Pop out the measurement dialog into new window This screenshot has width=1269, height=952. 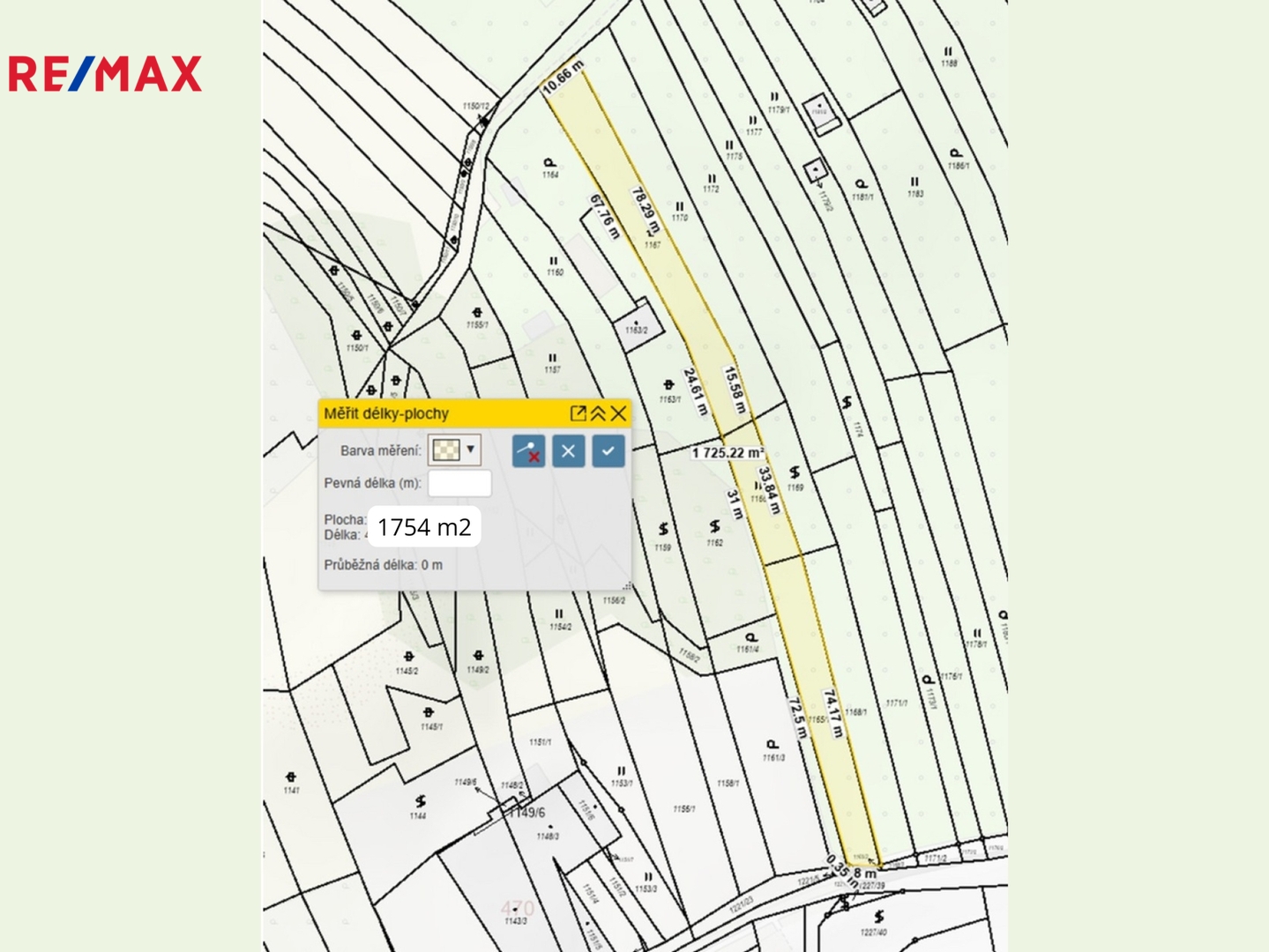578,413
